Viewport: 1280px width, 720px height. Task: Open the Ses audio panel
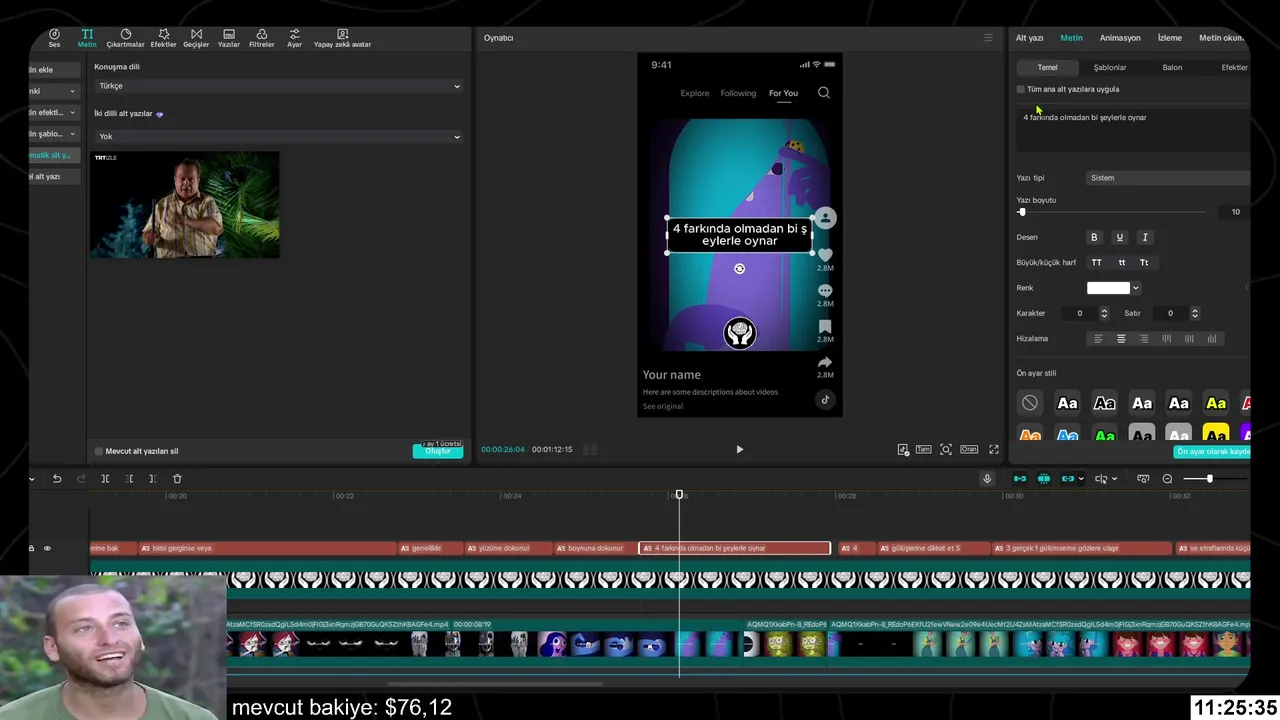click(54, 38)
